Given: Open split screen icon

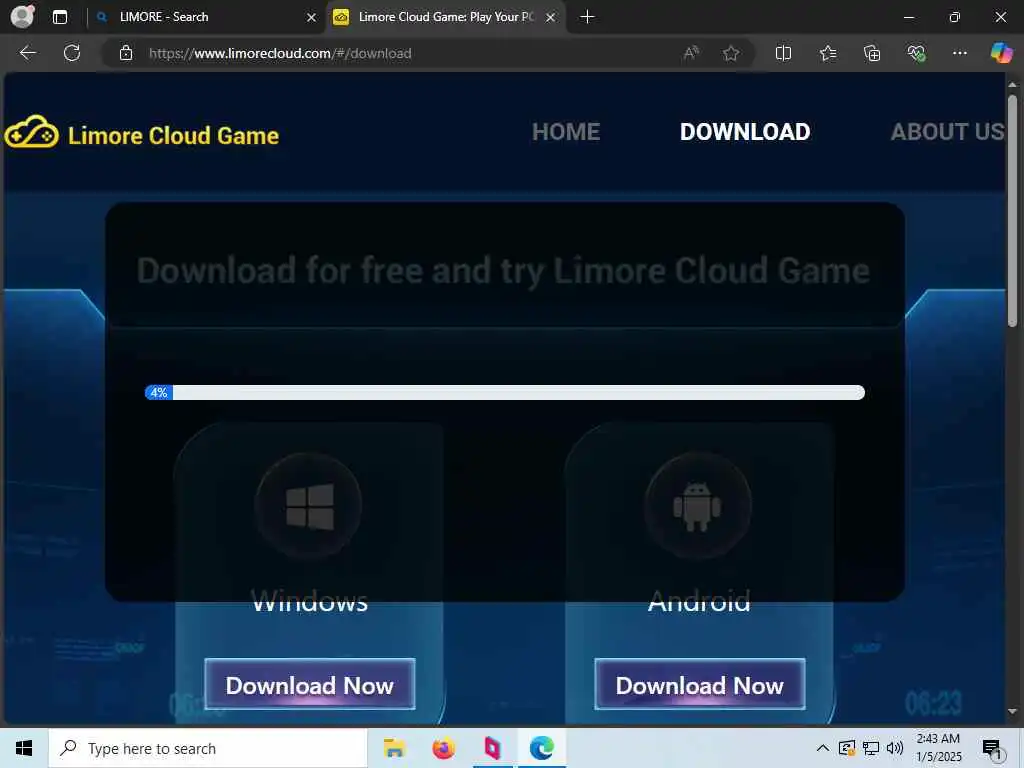Looking at the screenshot, I should tap(783, 53).
